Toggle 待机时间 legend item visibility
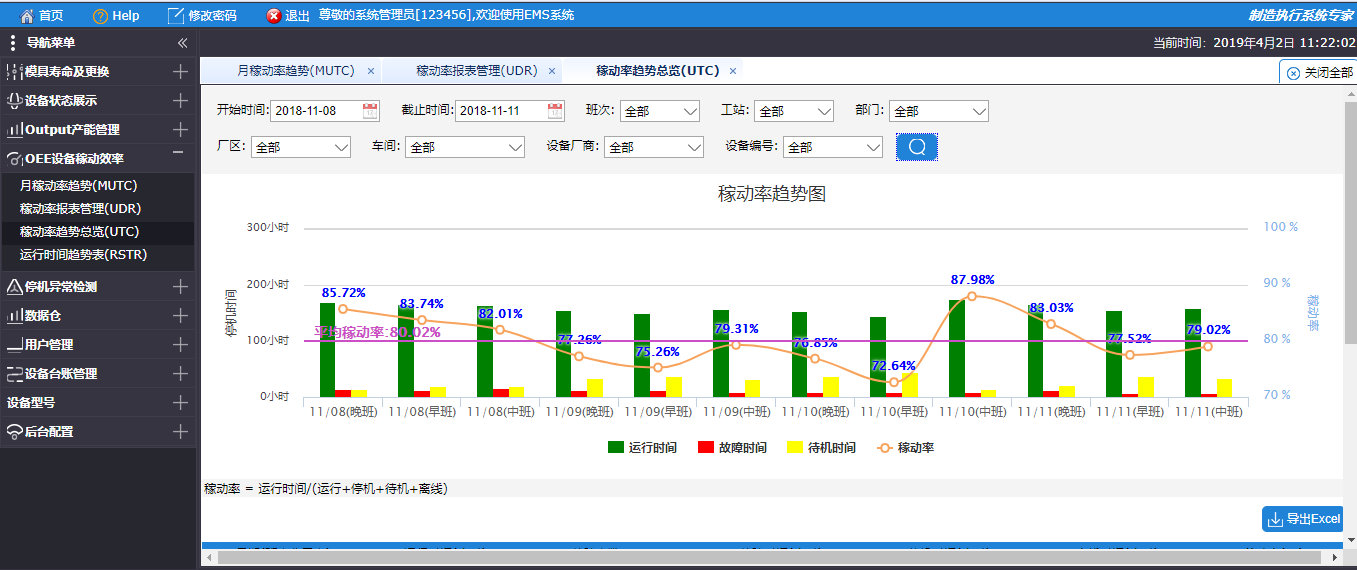This screenshot has width=1357, height=570. tap(821, 448)
